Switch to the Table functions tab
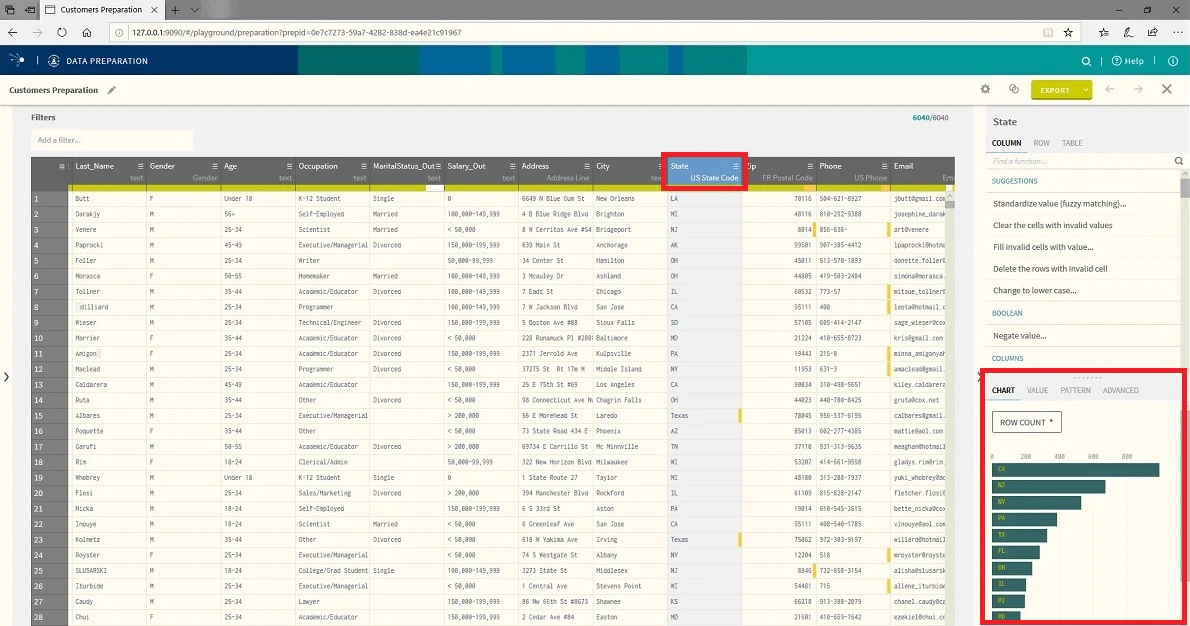The width and height of the screenshot is (1190, 626). point(1072,143)
